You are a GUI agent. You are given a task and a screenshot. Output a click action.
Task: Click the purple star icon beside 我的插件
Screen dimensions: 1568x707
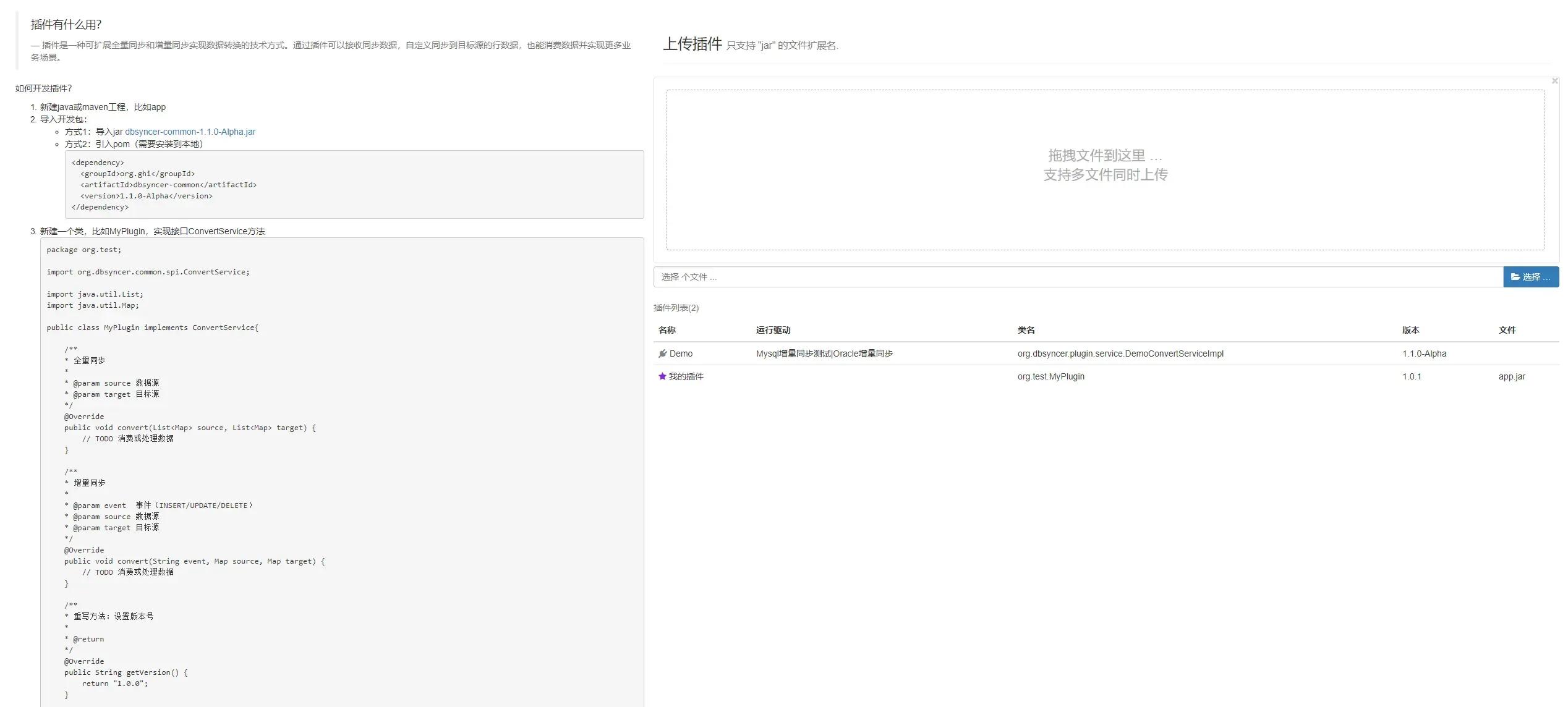[662, 376]
